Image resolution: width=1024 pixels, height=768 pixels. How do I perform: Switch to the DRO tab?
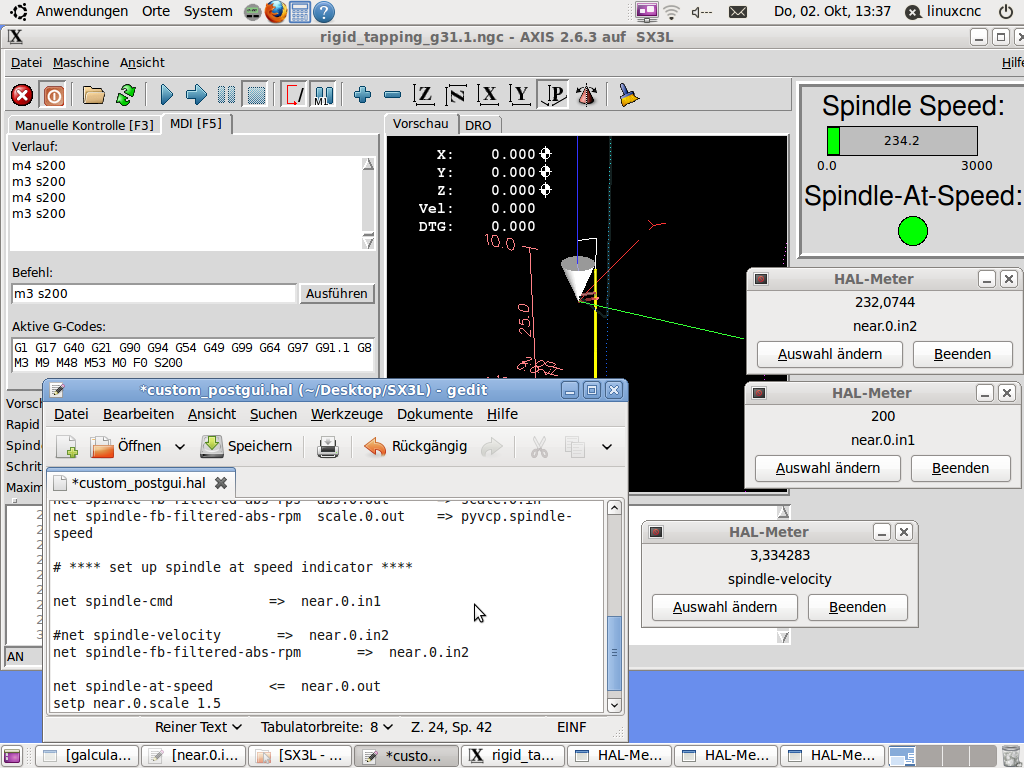pyautogui.click(x=478, y=125)
